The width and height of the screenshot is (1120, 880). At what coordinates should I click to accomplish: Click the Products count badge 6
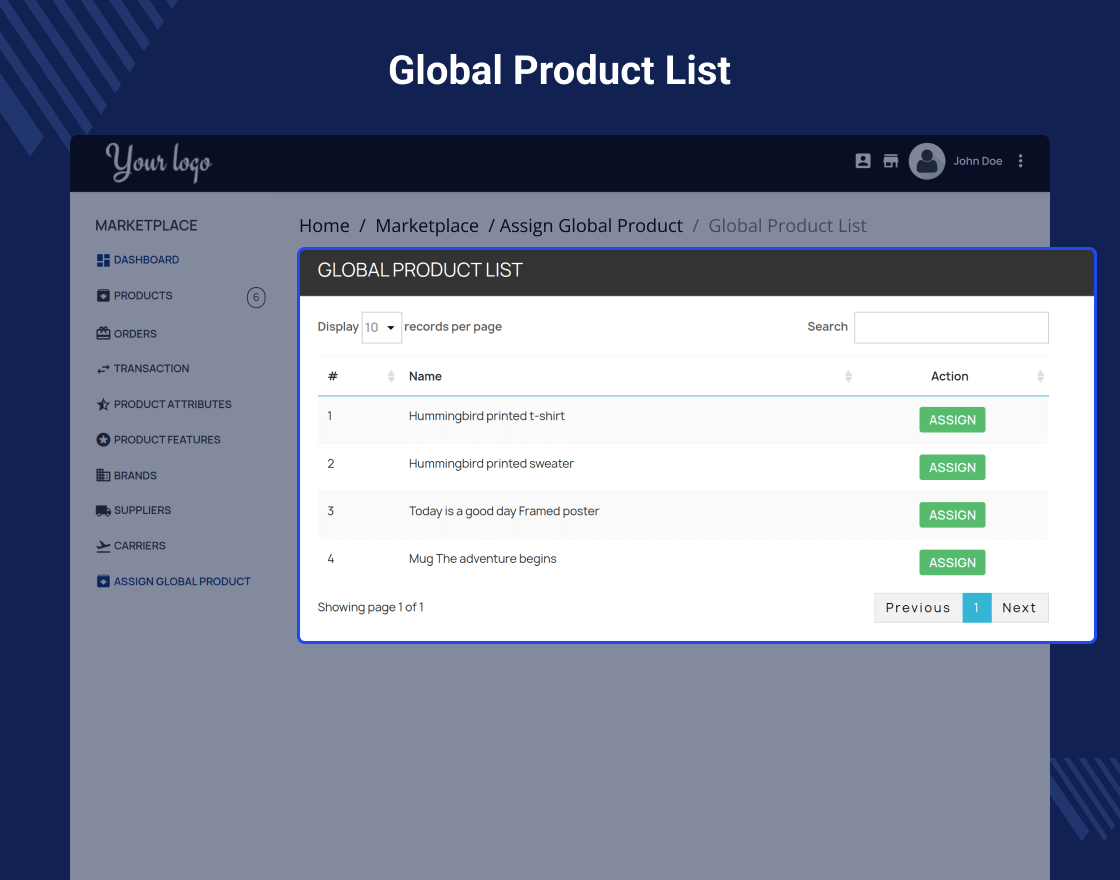click(x=256, y=297)
